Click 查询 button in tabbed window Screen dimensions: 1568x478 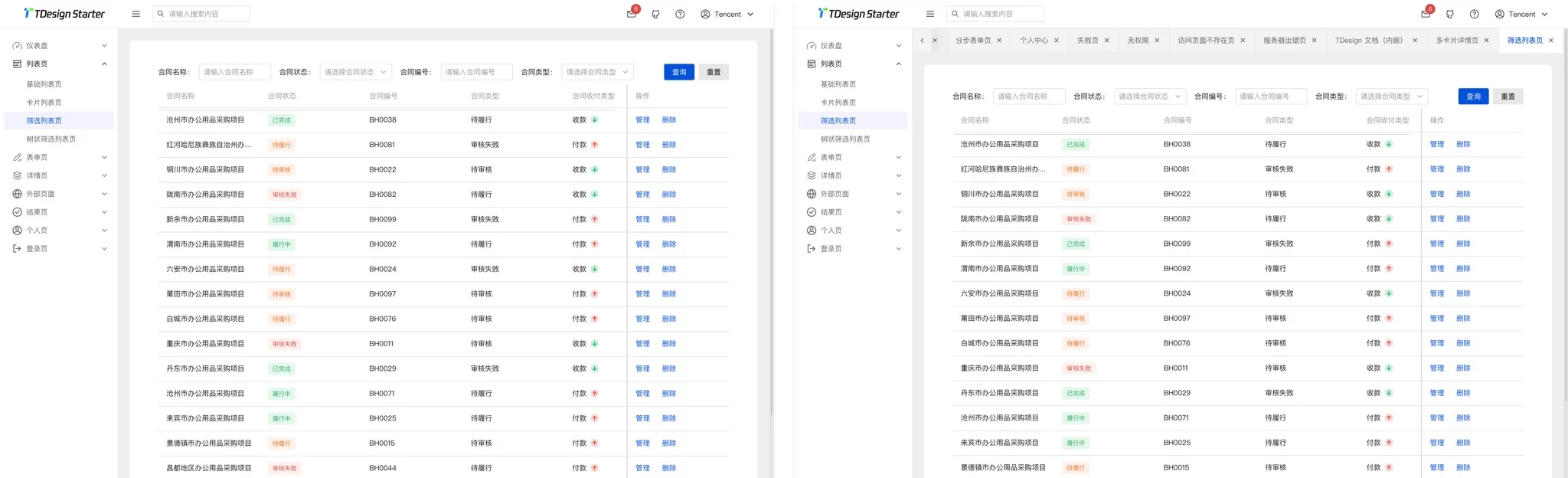pyautogui.click(x=1473, y=97)
